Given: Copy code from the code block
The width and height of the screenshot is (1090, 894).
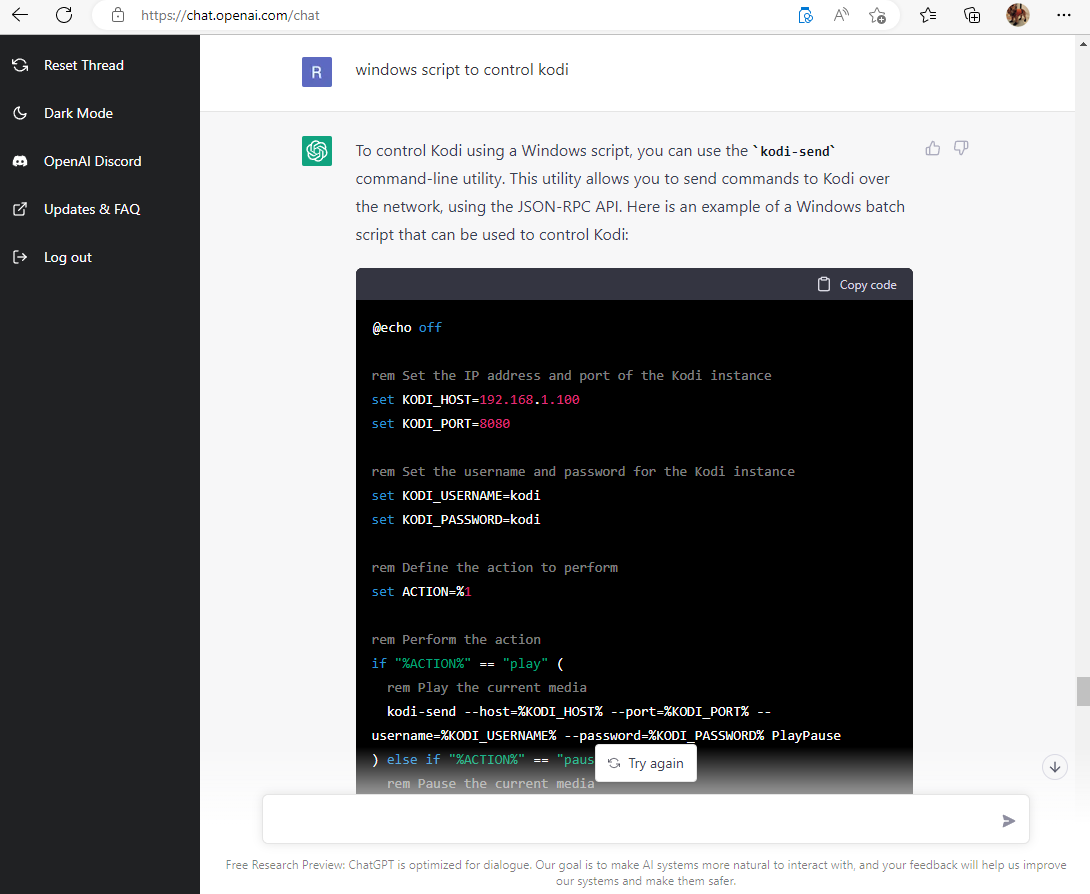Looking at the screenshot, I should pyautogui.click(x=856, y=285).
